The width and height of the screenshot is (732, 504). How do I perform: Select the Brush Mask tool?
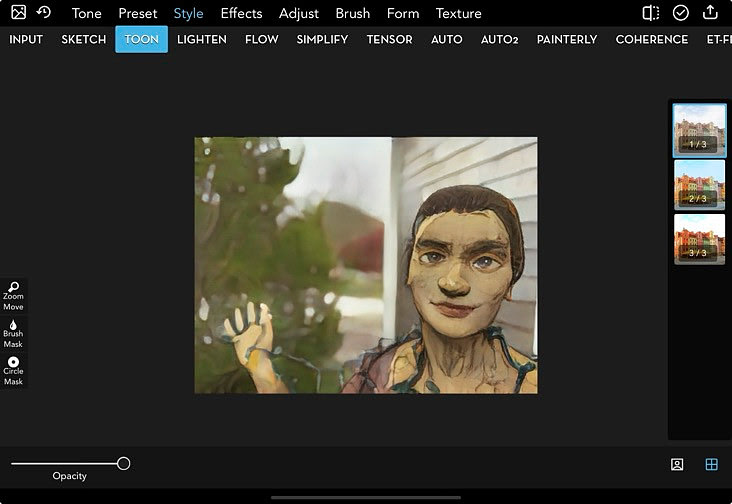point(14,334)
